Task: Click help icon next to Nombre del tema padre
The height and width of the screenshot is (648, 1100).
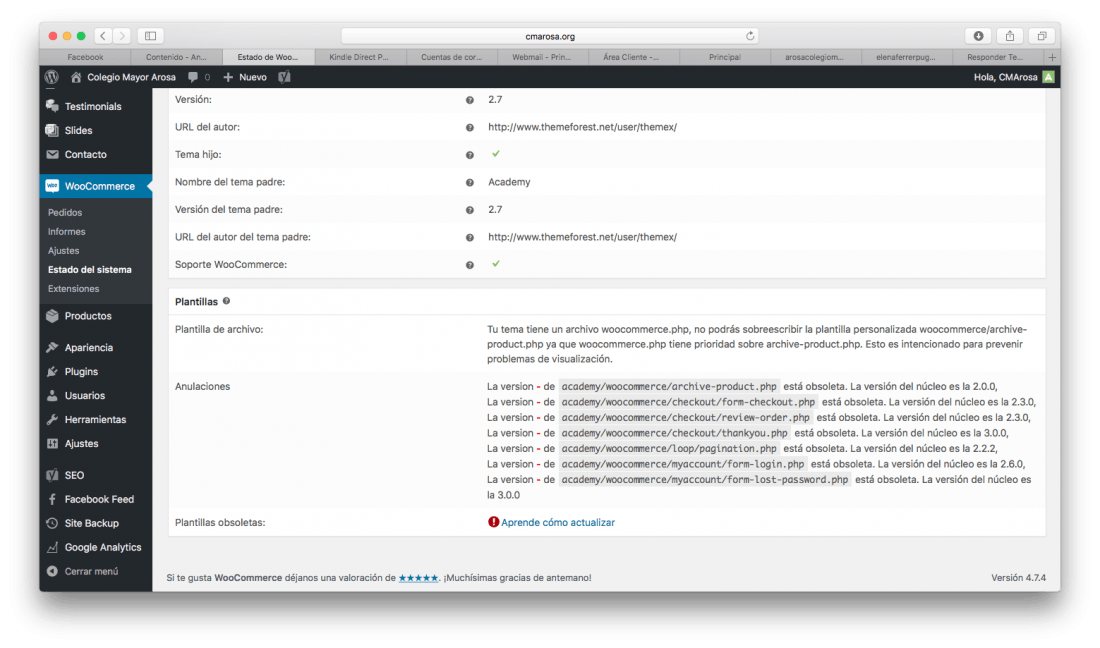Action: pyautogui.click(x=469, y=182)
